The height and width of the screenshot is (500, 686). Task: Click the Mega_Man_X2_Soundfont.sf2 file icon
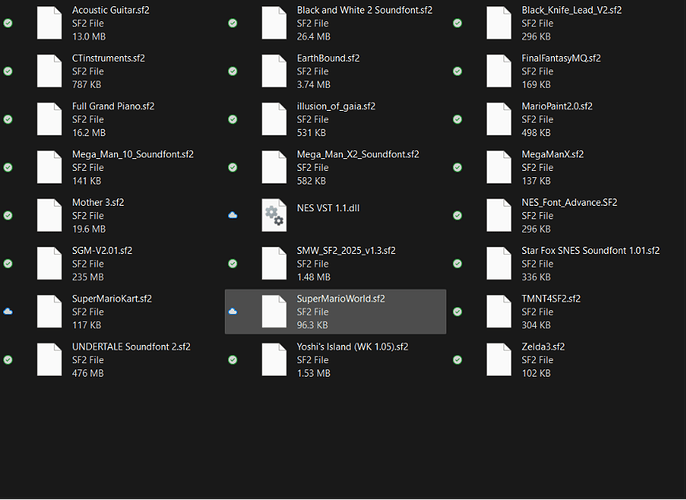[x=274, y=167]
